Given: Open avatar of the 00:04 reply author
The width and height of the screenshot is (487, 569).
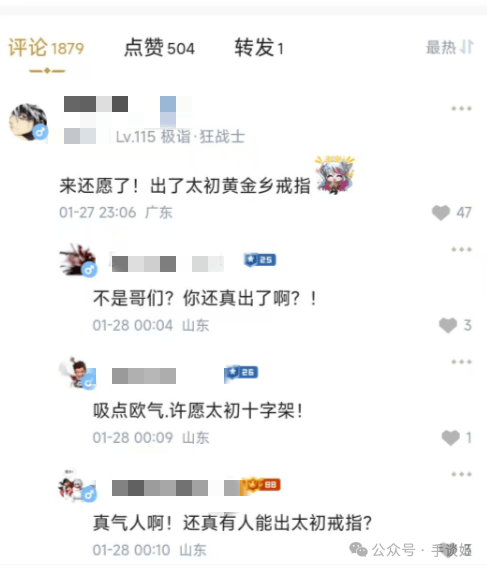Looking at the screenshot, I should (78, 260).
